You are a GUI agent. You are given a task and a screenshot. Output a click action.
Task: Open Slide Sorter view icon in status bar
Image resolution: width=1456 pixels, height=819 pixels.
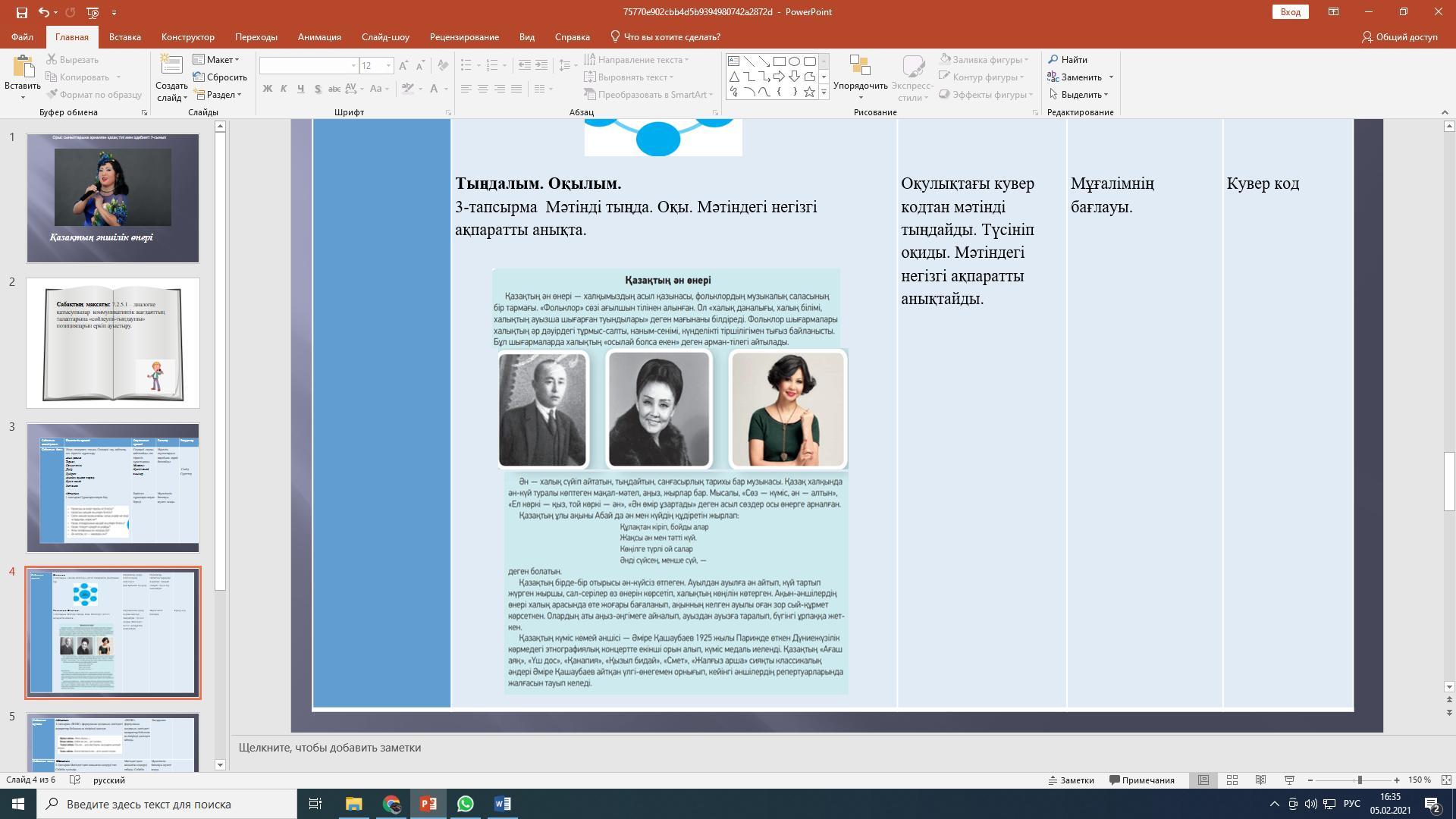[1232, 780]
